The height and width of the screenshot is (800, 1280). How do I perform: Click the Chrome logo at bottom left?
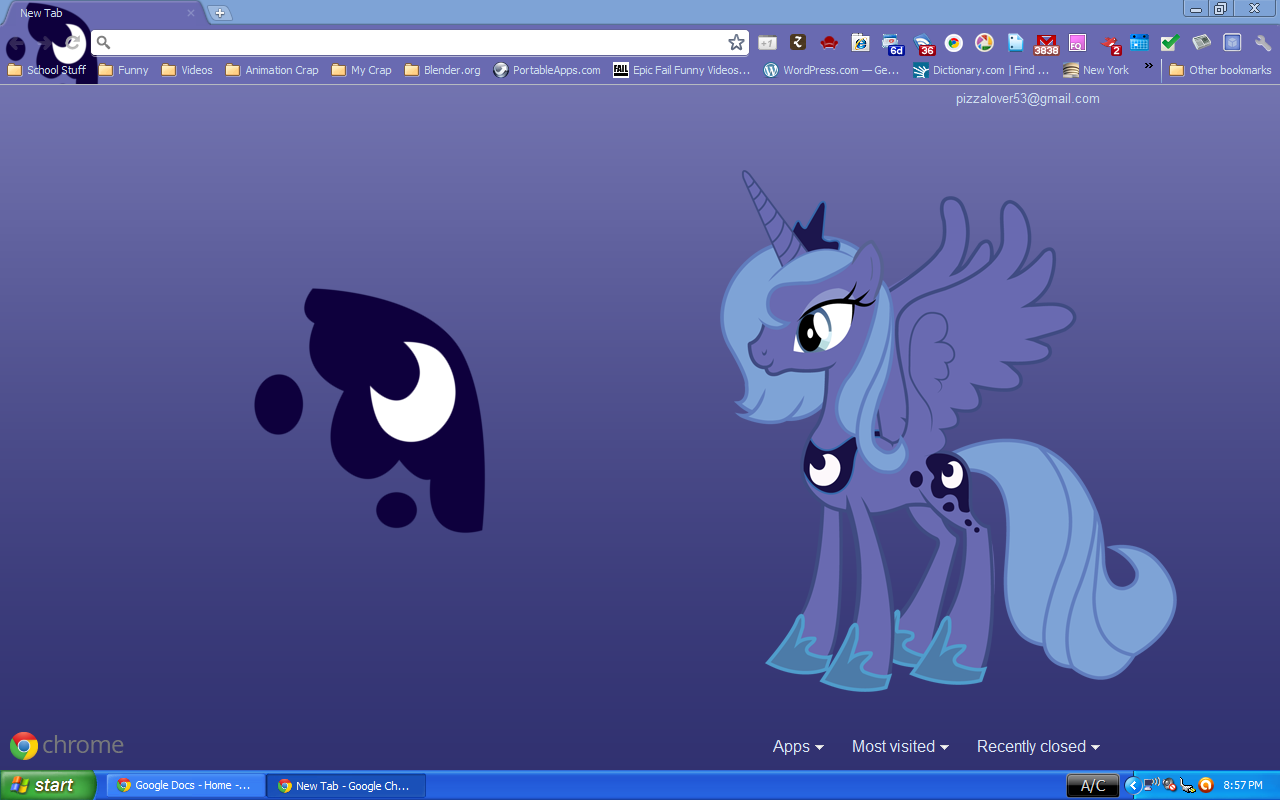66,746
